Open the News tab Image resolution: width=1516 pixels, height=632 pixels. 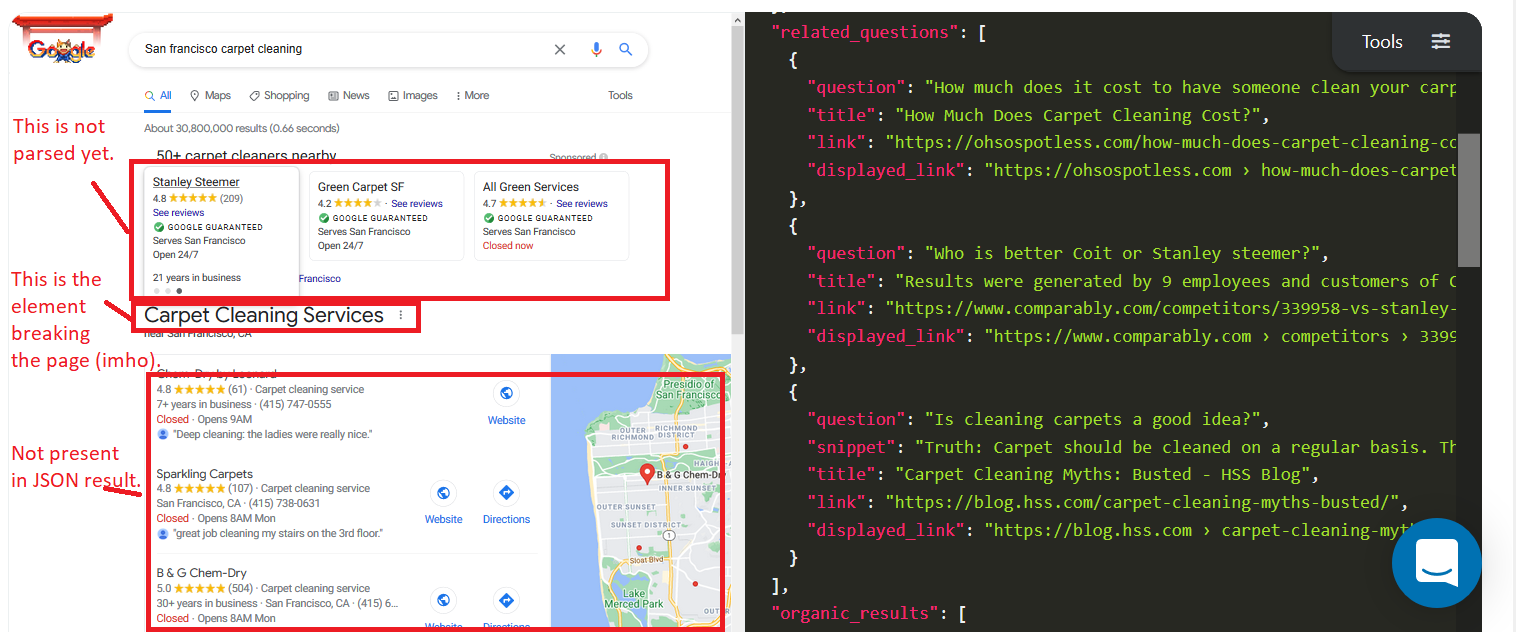point(348,96)
